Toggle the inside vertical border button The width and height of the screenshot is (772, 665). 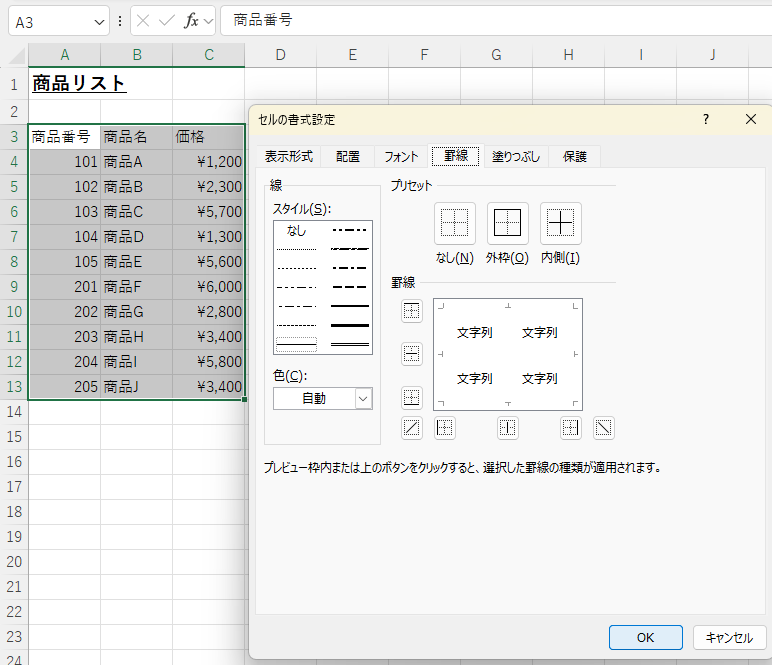pos(508,428)
